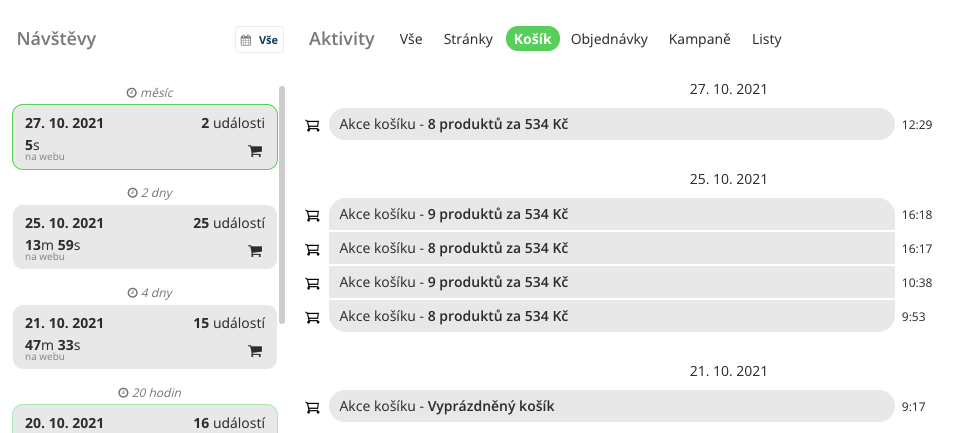
Task: Click shopping cart icon in 21. 10. 2021 visit
Action: (255, 351)
